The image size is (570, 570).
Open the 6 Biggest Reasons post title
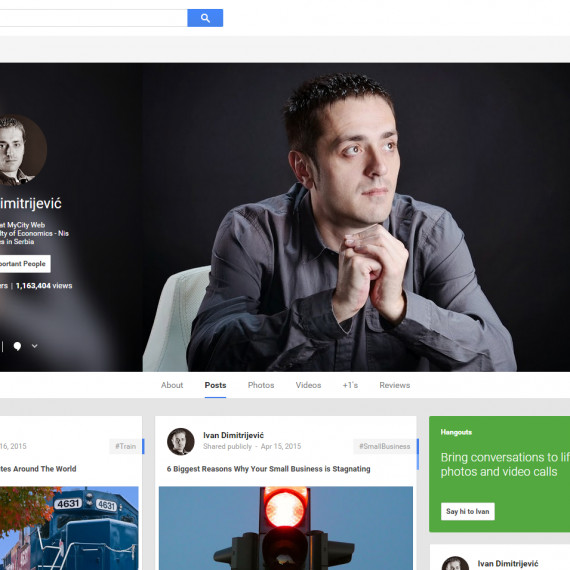[268, 469]
